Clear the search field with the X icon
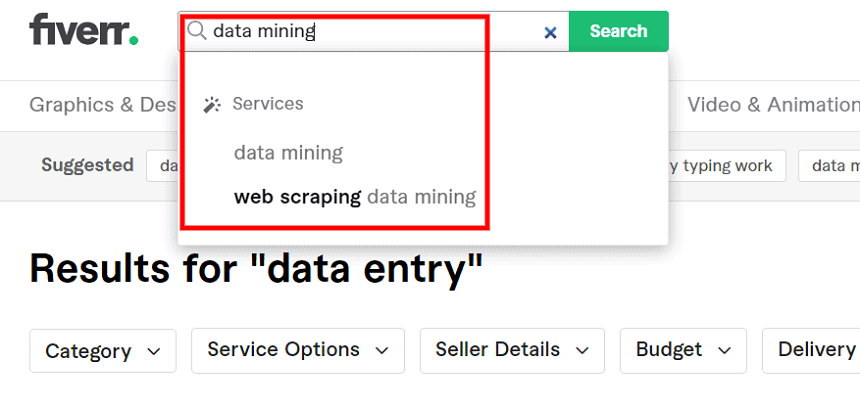Viewport: 860px width, 408px height. [550, 33]
